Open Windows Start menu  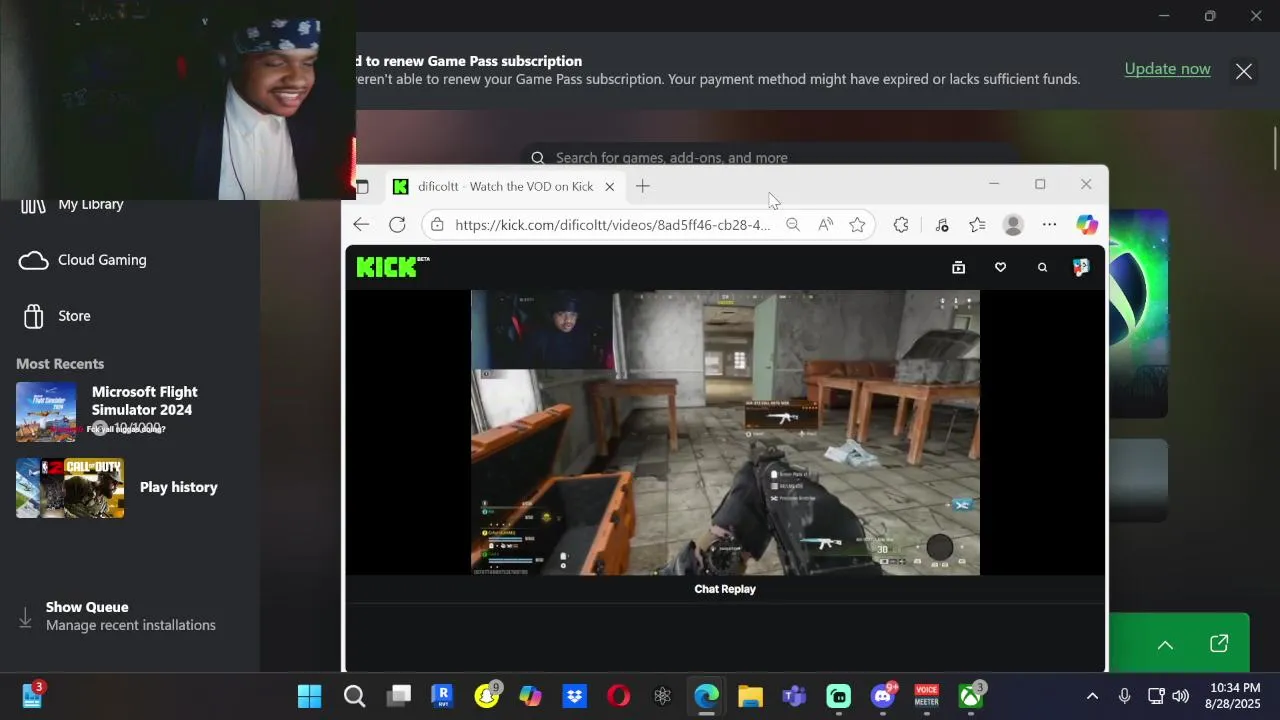[x=310, y=696]
